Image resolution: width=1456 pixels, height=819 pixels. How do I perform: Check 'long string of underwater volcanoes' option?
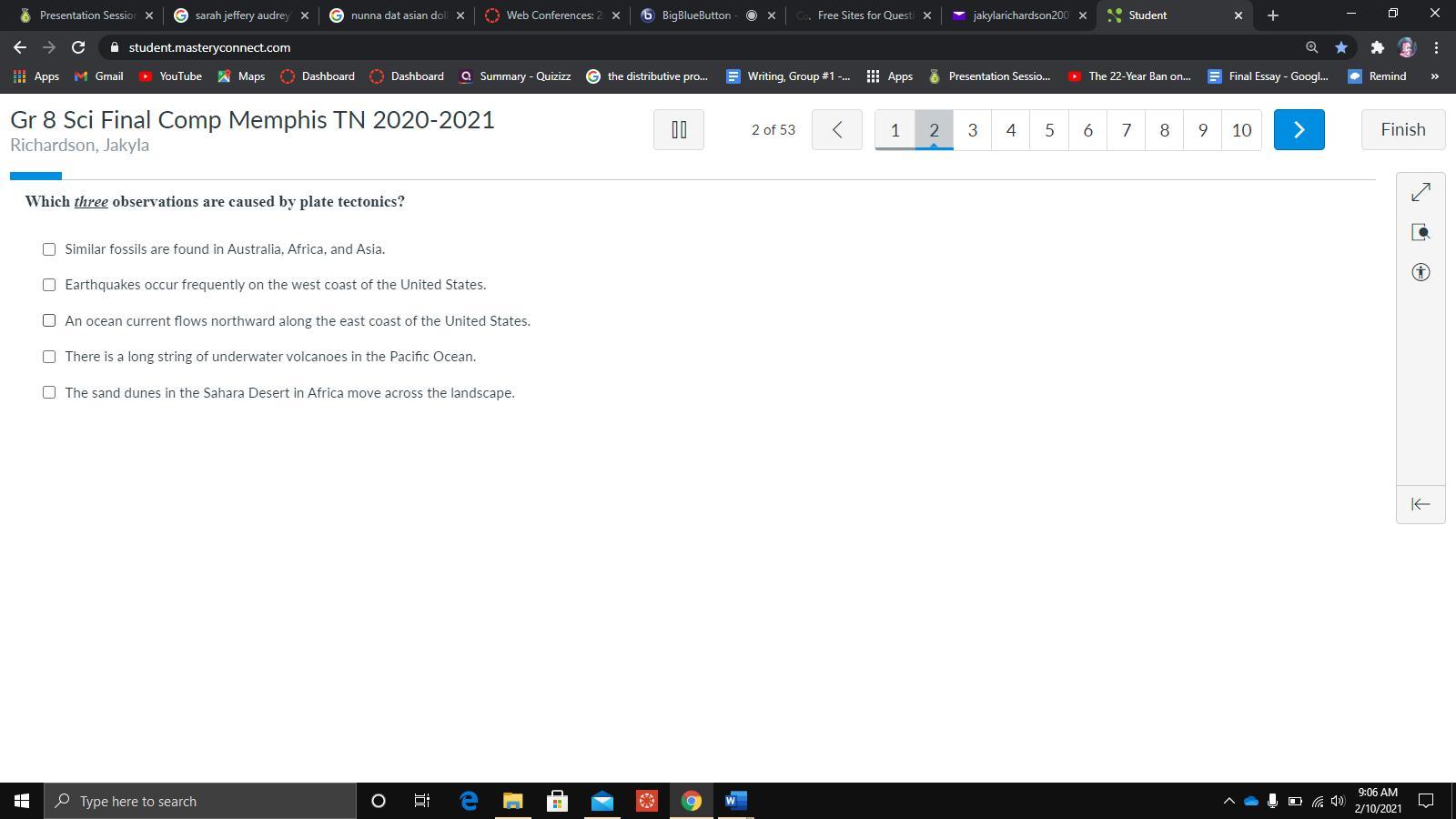(x=49, y=357)
